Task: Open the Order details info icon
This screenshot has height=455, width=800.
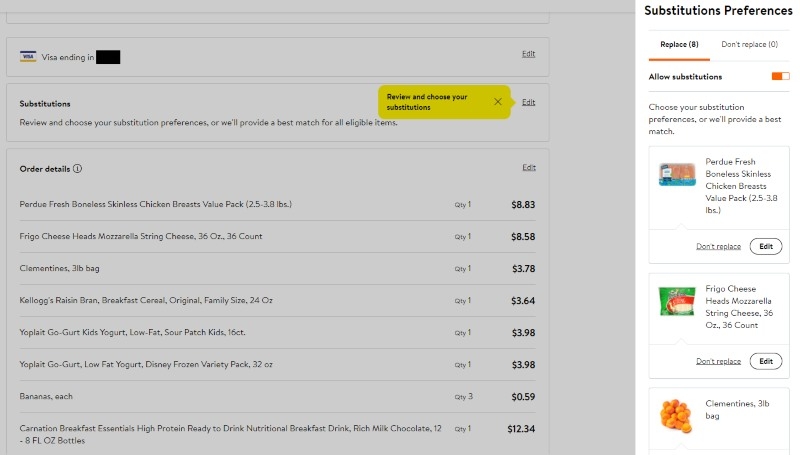Action: [77, 168]
